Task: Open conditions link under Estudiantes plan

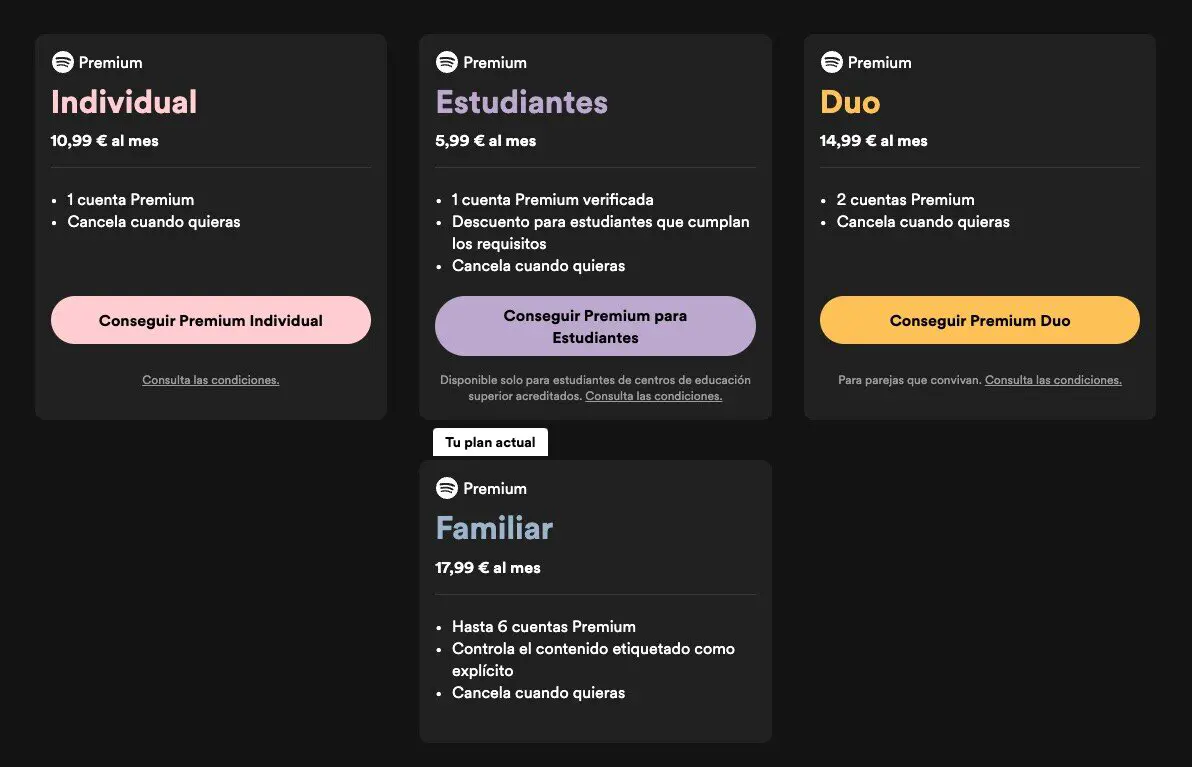Action: click(x=654, y=396)
